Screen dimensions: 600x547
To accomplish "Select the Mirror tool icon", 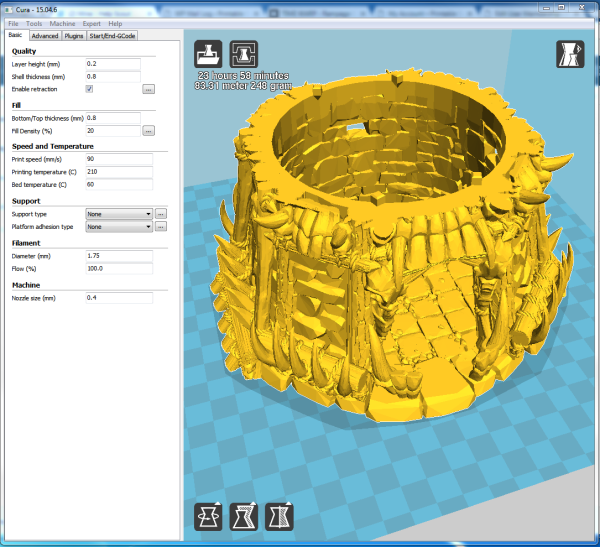I will pyautogui.click(x=279, y=516).
